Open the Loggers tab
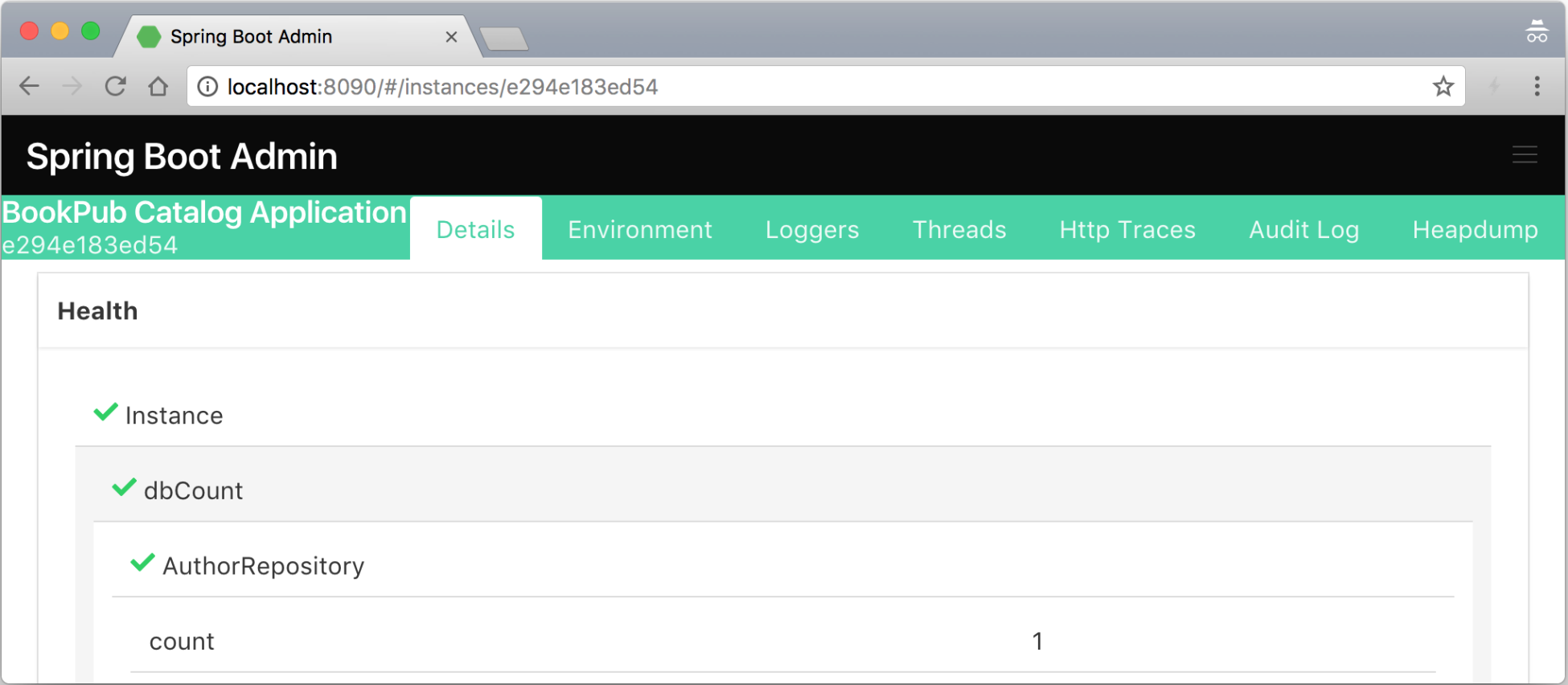 tap(812, 229)
